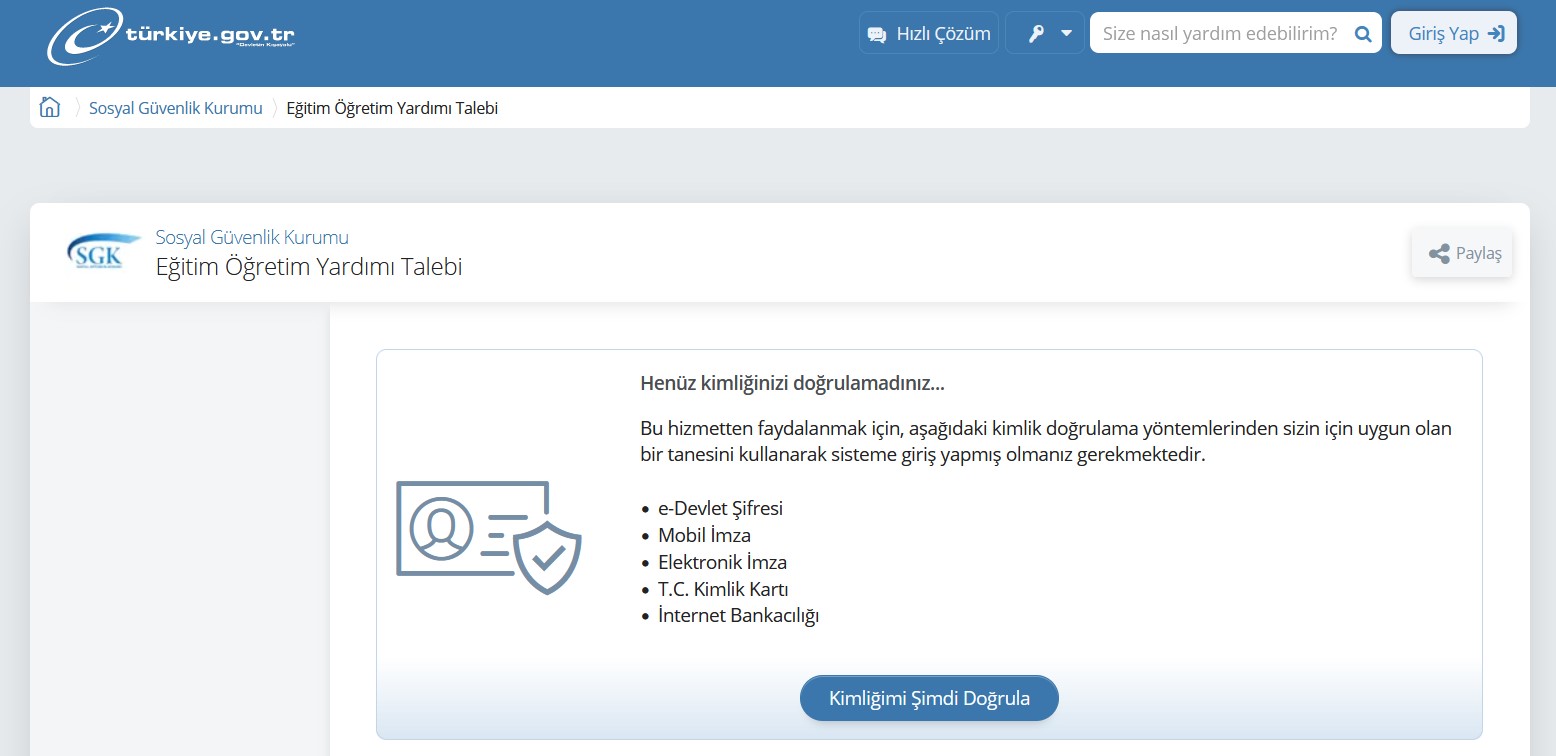Screen dimensions: 1556x756
Task: Open Sosyal Güvenlik Kurumu link above service title
Action: pos(252,237)
